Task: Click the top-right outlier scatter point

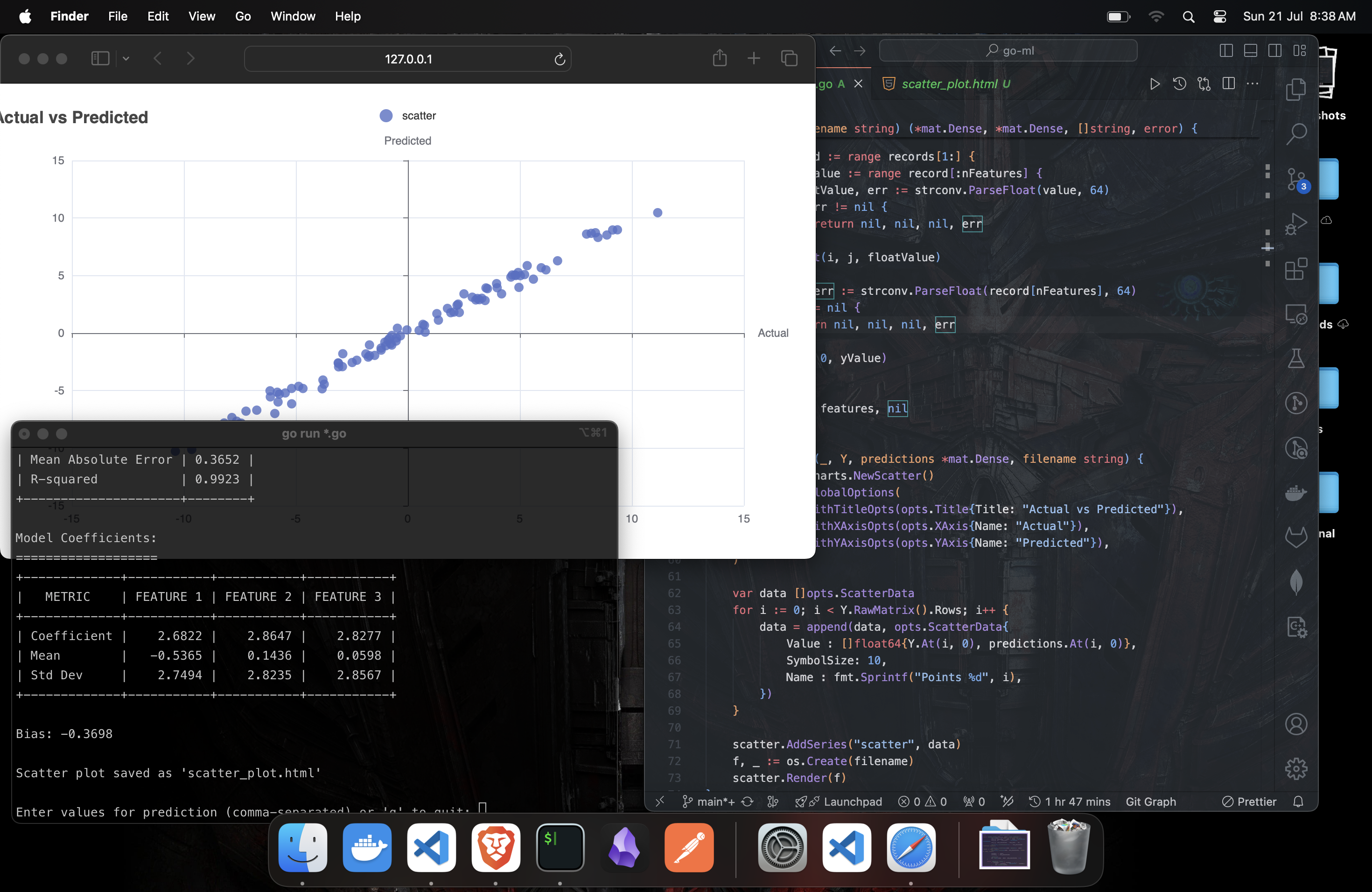Action: (657, 213)
